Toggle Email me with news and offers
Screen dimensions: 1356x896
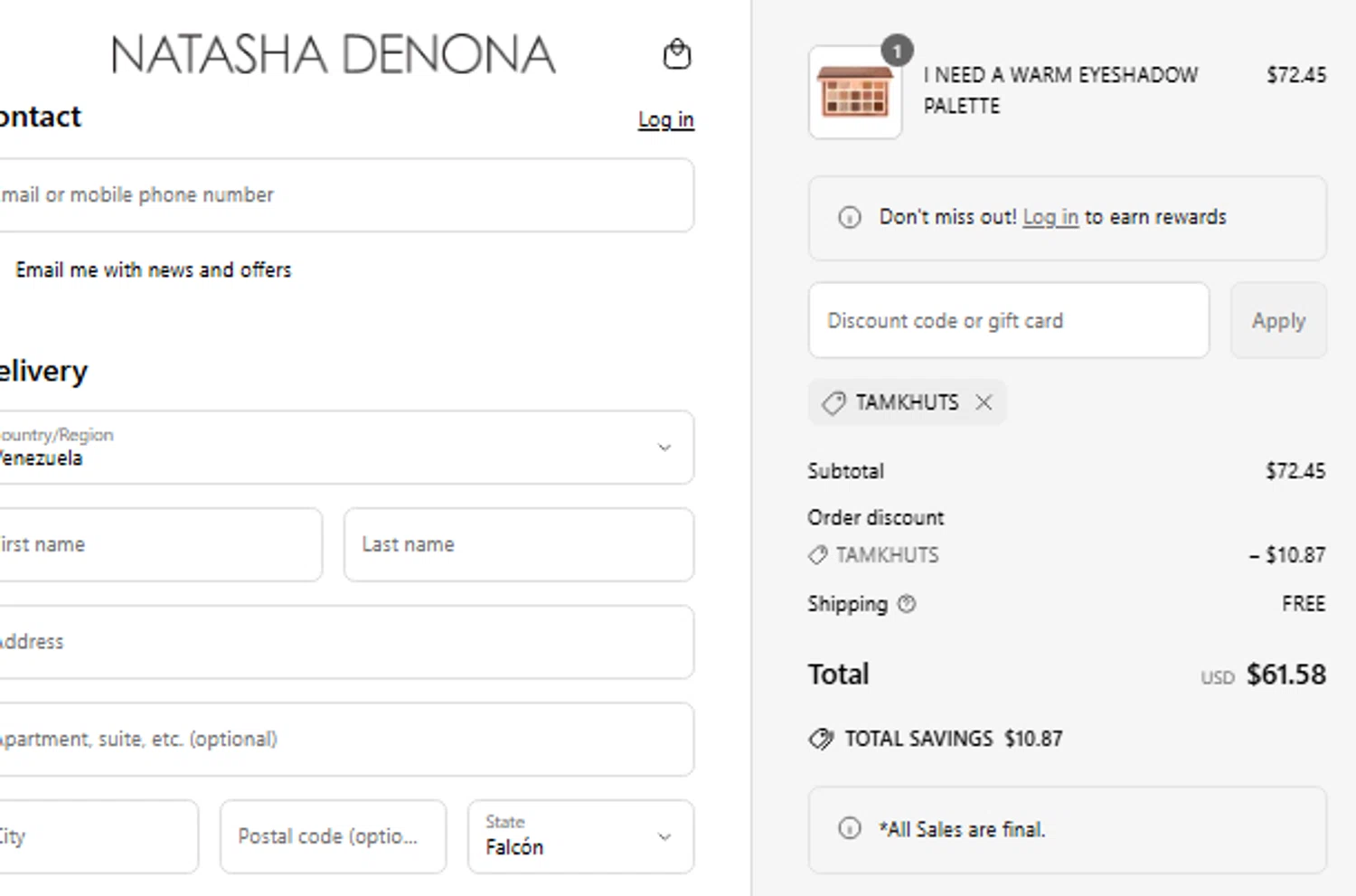pyautogui.click(x=154, y=270)
